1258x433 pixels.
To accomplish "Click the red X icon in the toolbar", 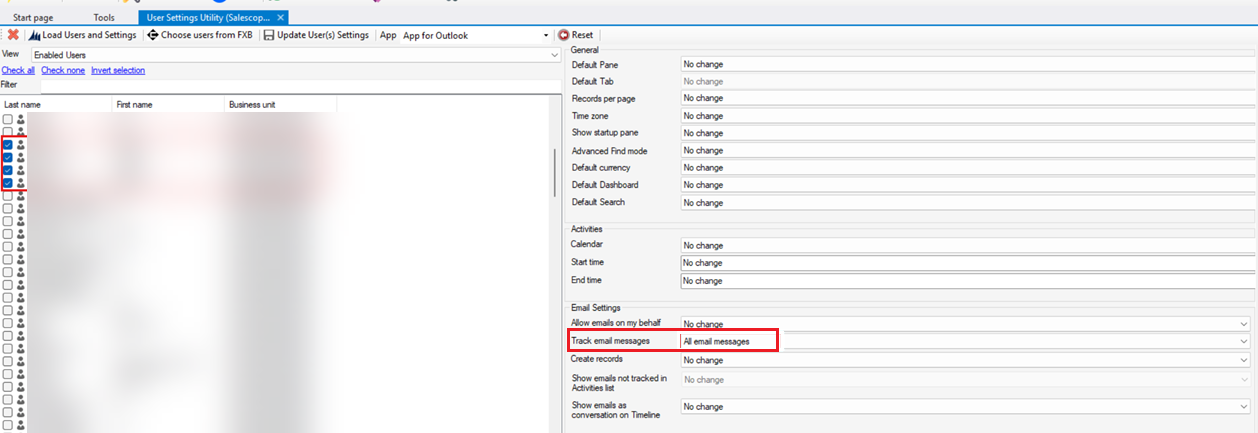I will 13,35.
